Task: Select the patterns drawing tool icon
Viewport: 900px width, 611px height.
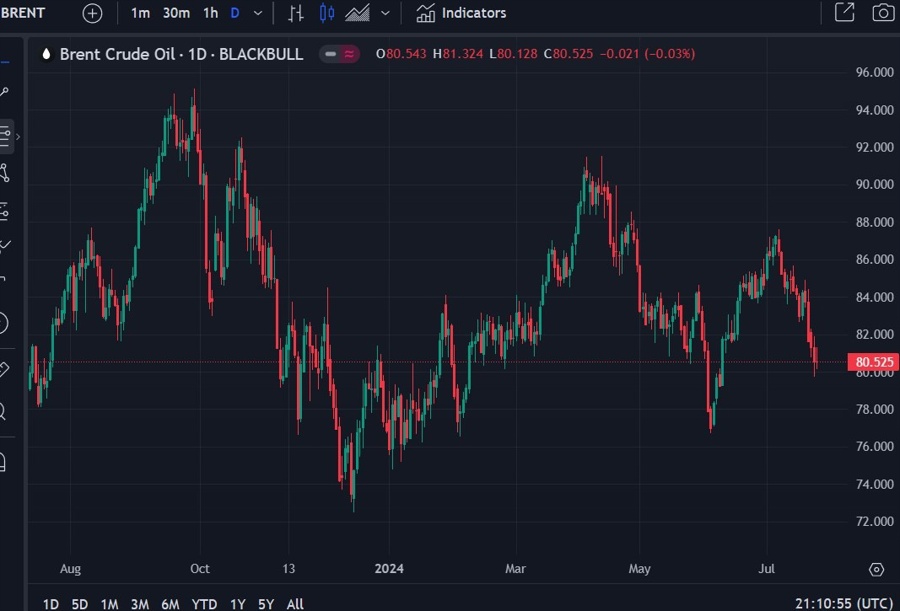Action: coord(4,173)
